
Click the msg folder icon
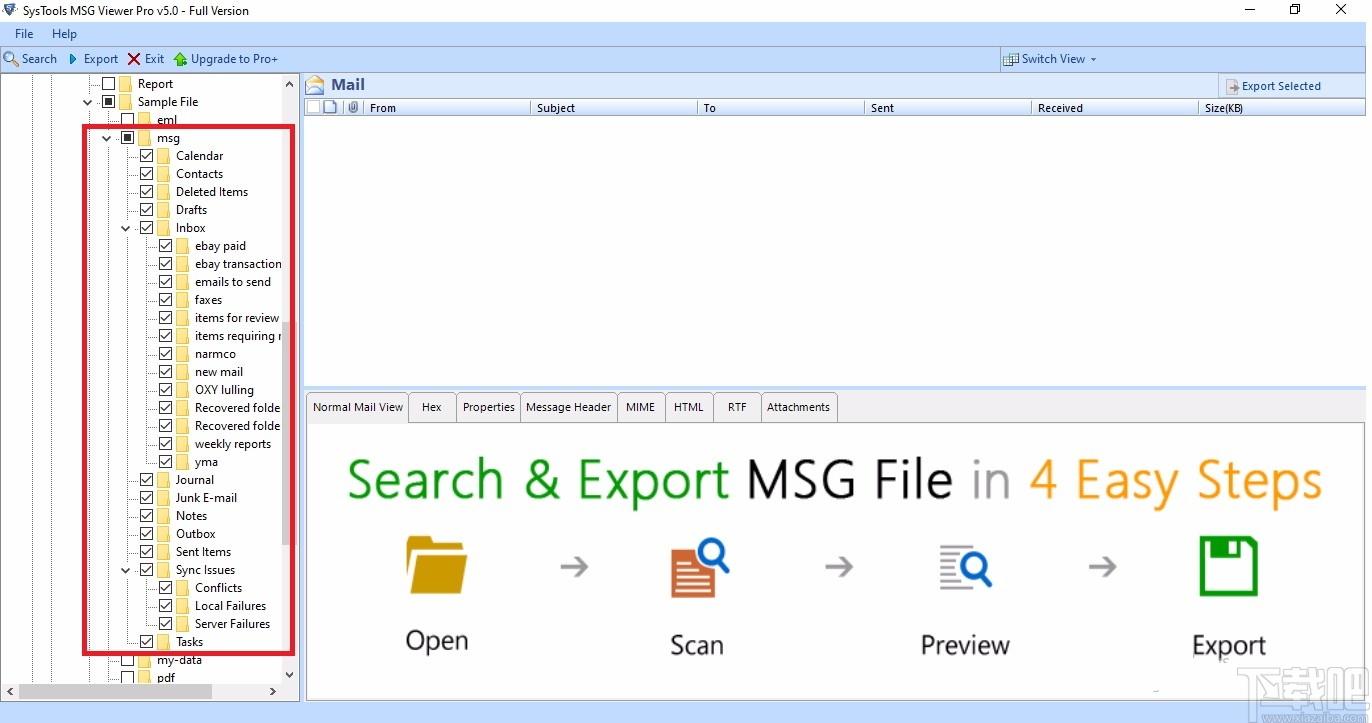pos(145,138)
